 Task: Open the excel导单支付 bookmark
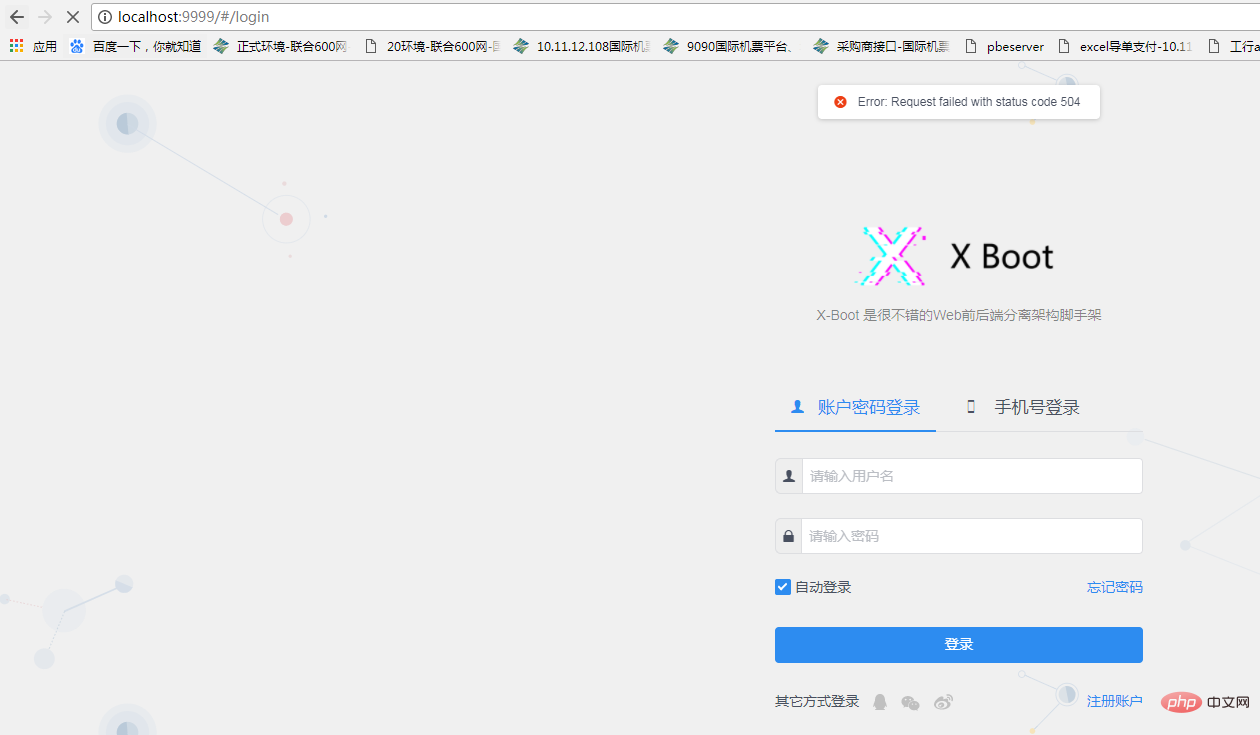coord(1124,46)
